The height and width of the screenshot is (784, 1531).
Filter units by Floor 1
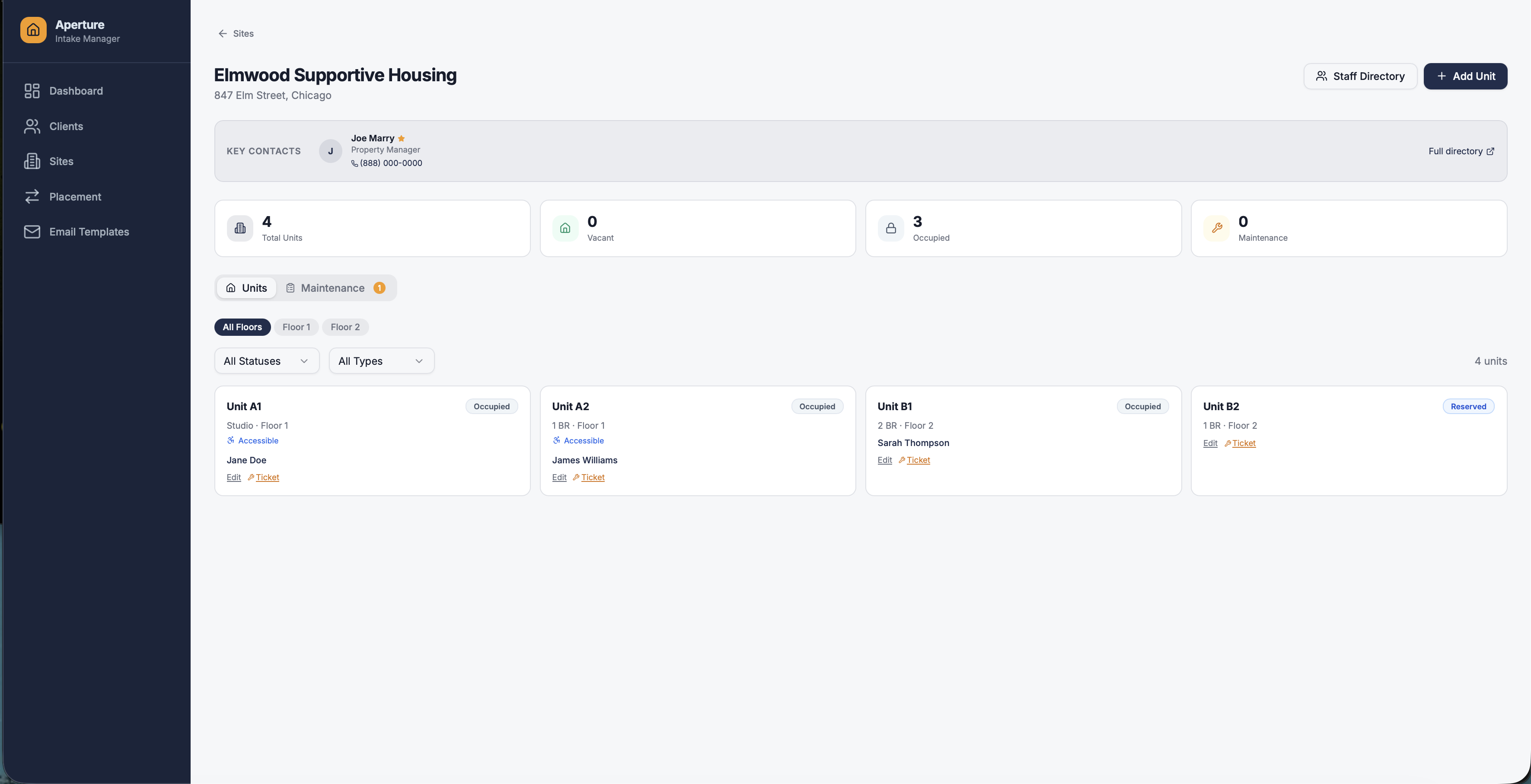[296, 327]
